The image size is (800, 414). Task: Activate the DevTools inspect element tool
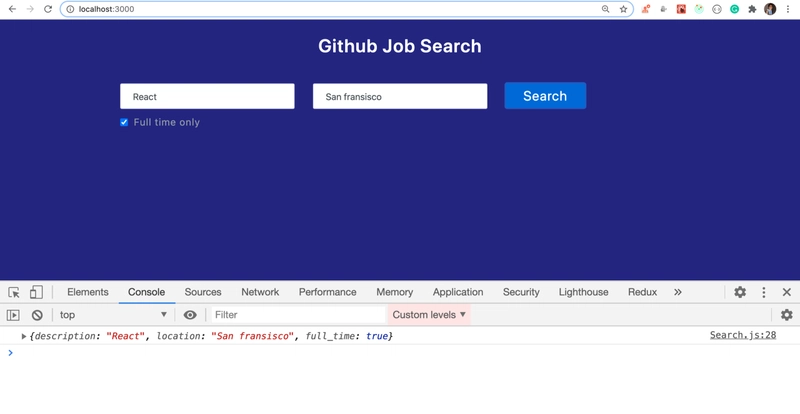(x=14, y=292)
